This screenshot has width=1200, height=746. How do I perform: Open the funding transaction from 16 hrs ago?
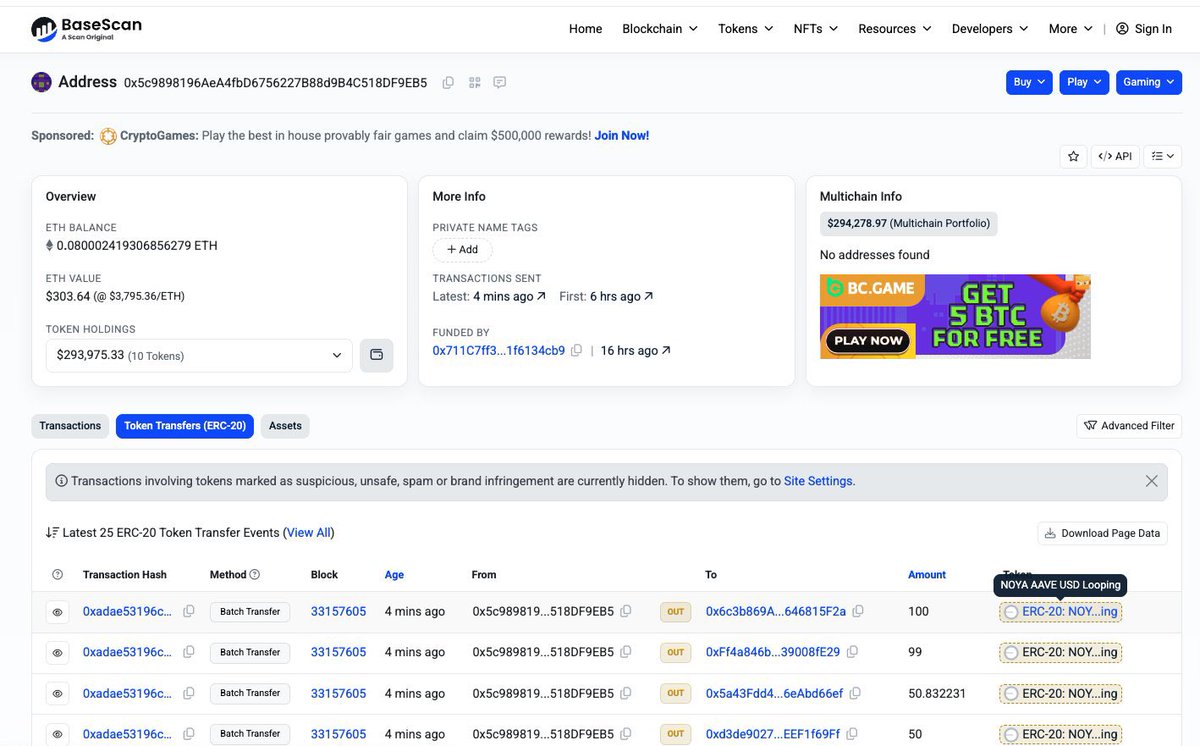tap(635, 351)
